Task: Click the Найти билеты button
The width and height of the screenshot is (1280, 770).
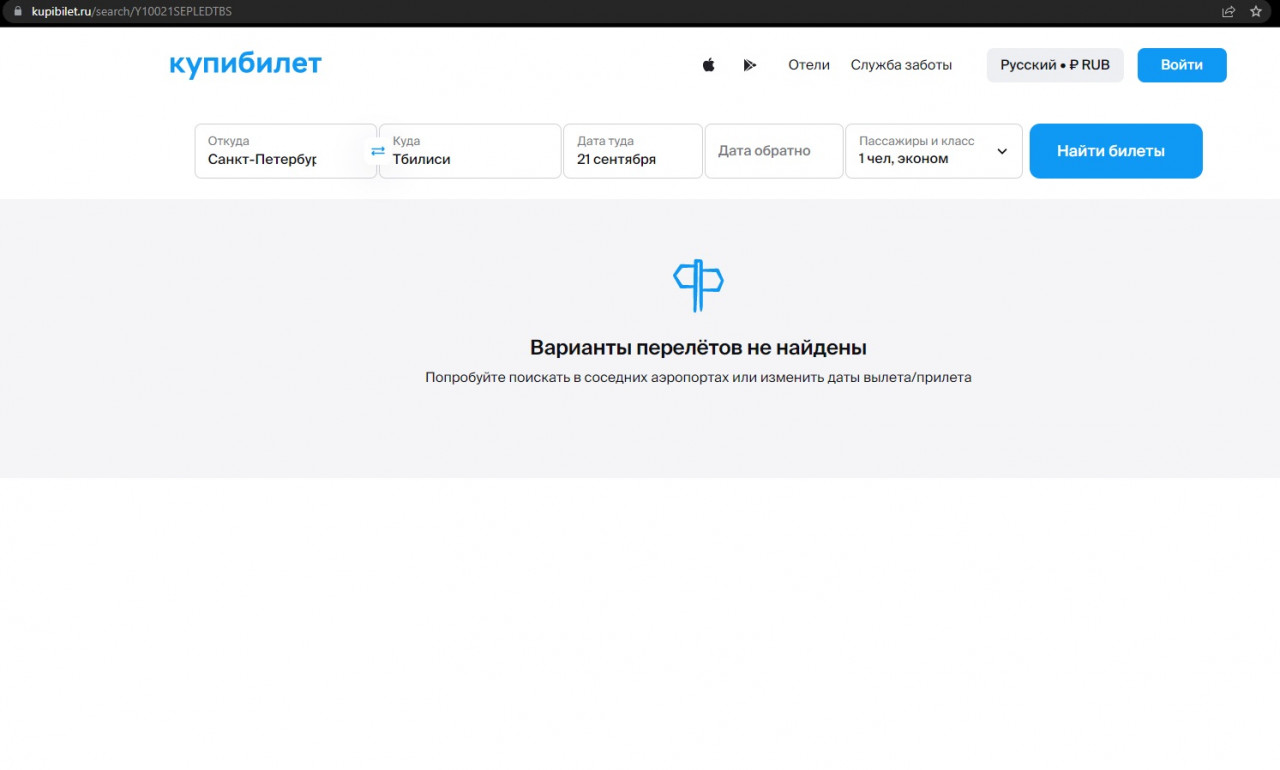Action: click(1116, 151)
